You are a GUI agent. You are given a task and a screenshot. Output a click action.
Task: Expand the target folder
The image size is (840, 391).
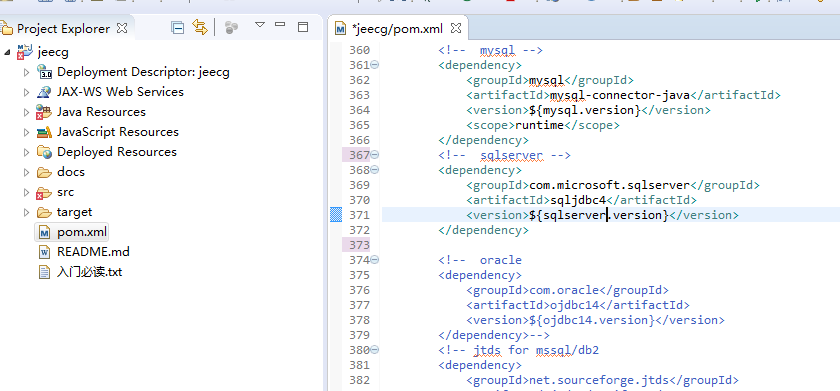[x=27, y=213]
